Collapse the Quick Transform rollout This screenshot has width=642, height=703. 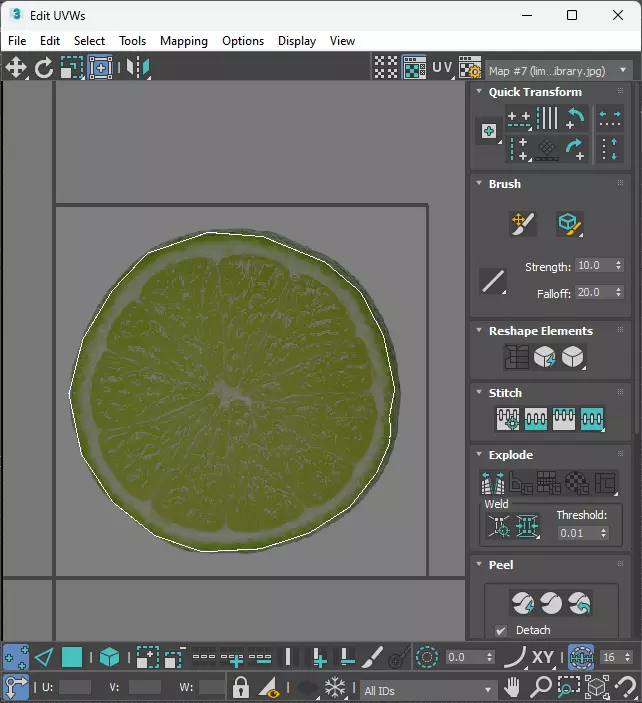[x=479, y=91]
